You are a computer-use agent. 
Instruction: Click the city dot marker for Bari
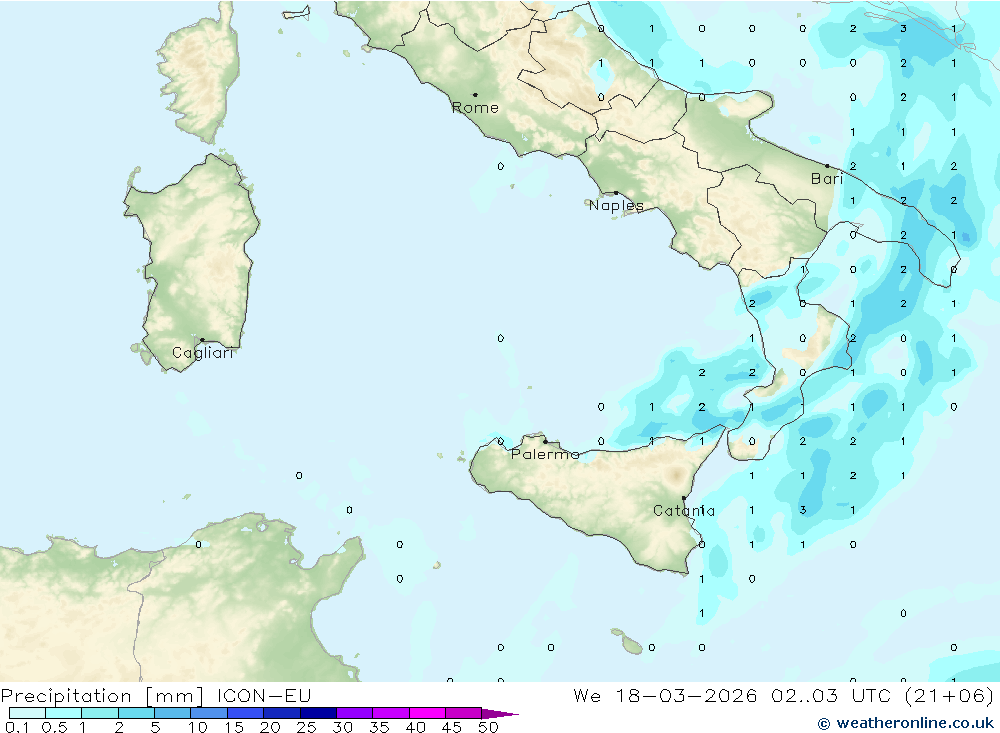(x=827, y=166)
